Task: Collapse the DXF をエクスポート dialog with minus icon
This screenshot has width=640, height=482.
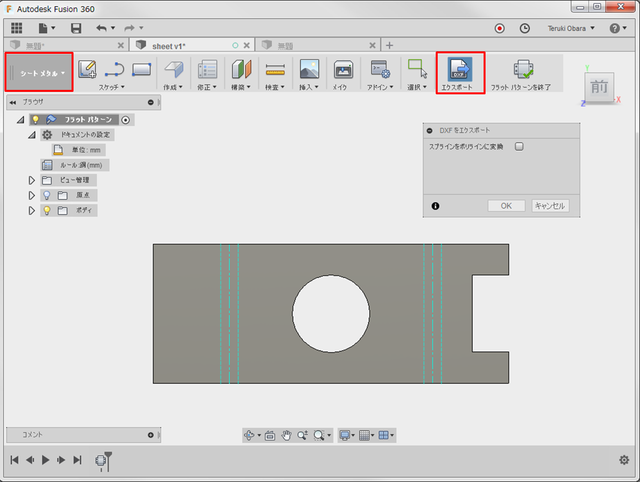Action: [x=429, y=131]
